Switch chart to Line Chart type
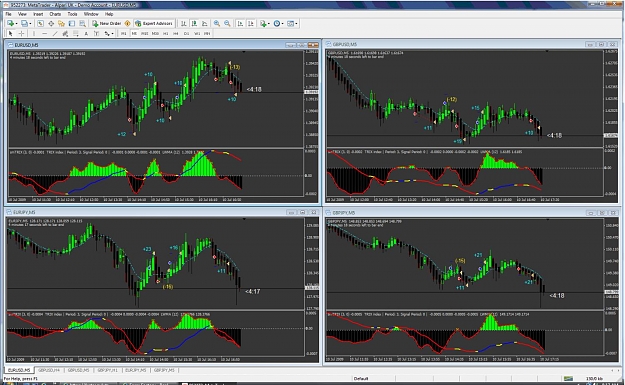The height and width of the screenshot is (385, 625). click(204, 24)
